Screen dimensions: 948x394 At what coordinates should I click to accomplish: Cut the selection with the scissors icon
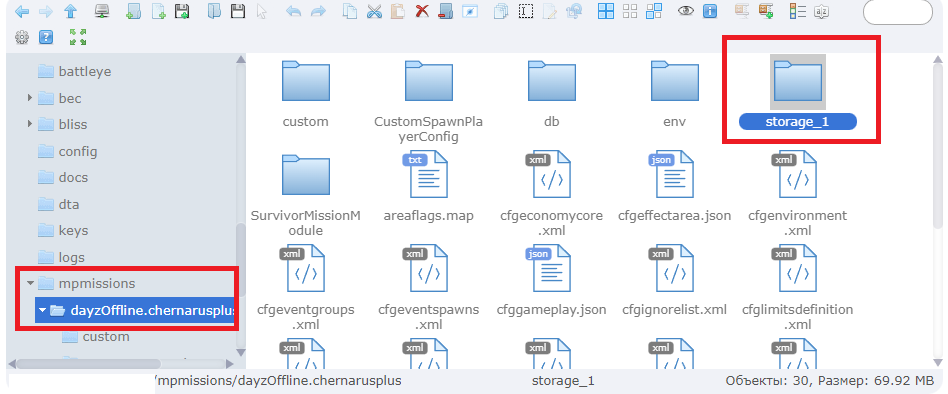tap(374, 11)
